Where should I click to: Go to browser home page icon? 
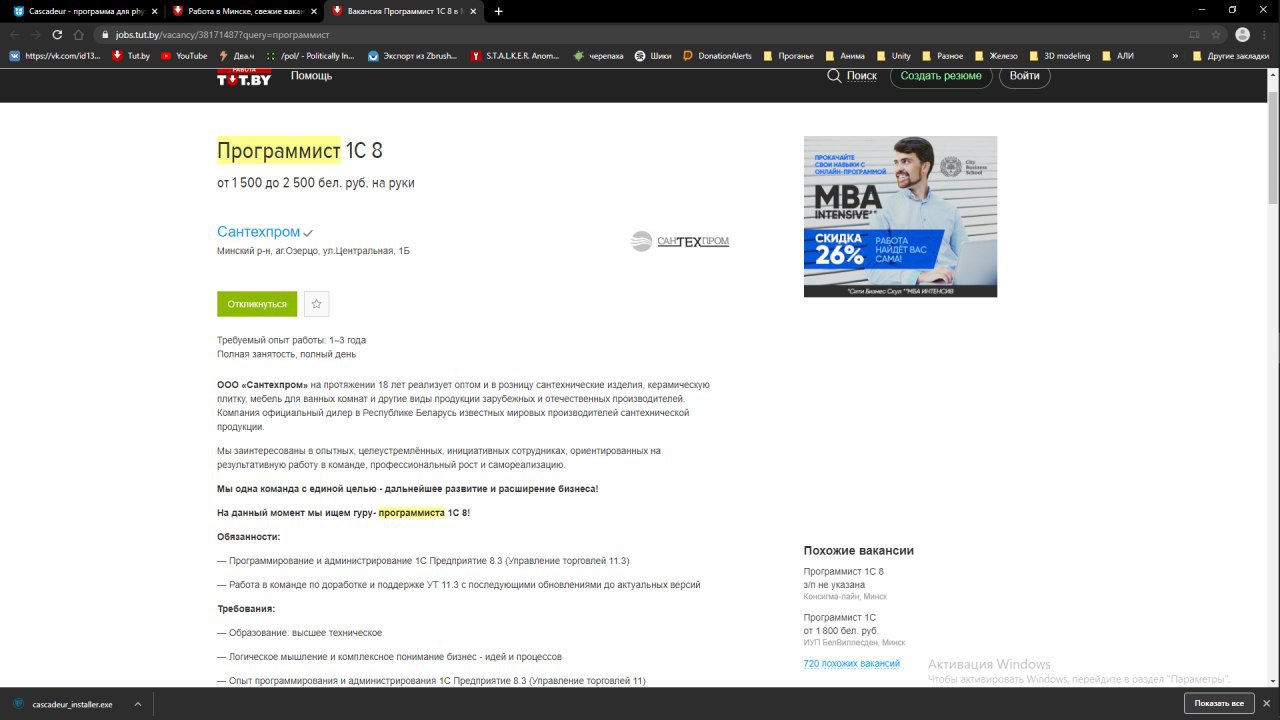[x=79, y=34]
